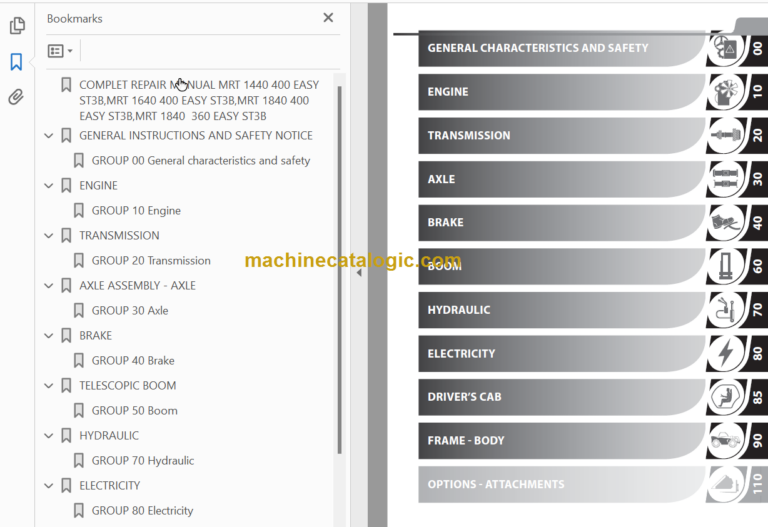
Task: Go to GROUP 20 Transmission bookmark
Action: click(x=151, y=261)
